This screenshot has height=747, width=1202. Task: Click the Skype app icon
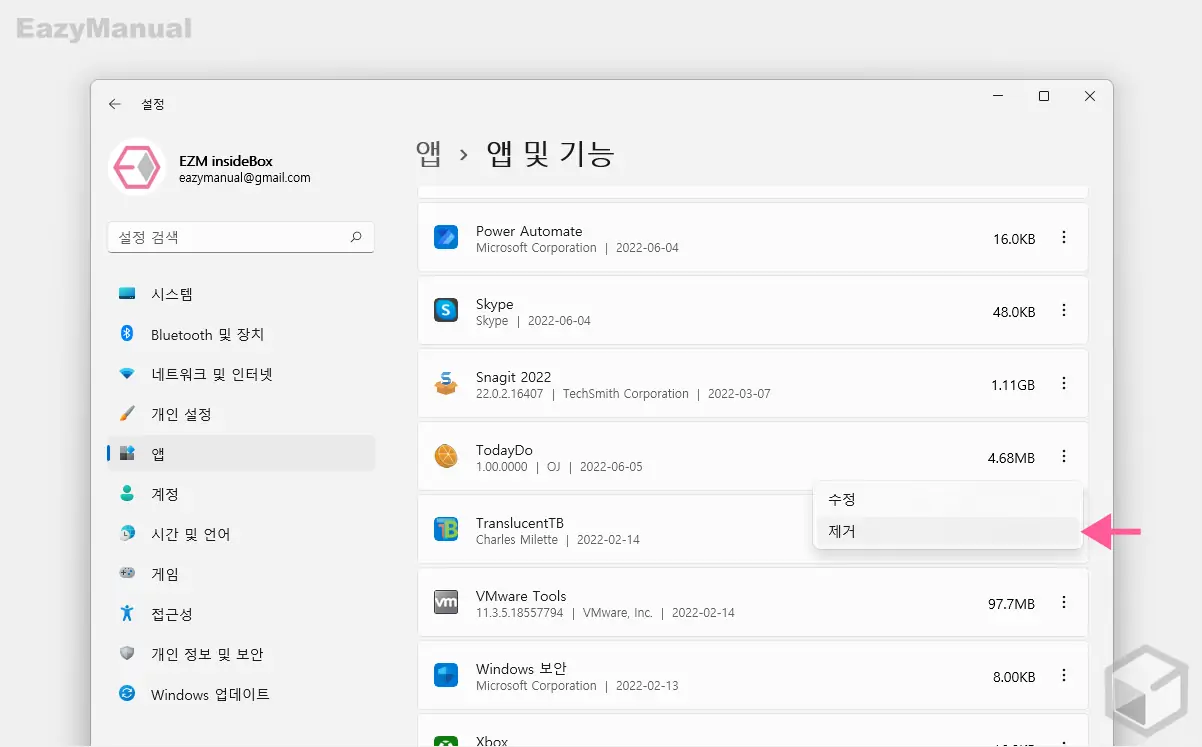(446, 311)
